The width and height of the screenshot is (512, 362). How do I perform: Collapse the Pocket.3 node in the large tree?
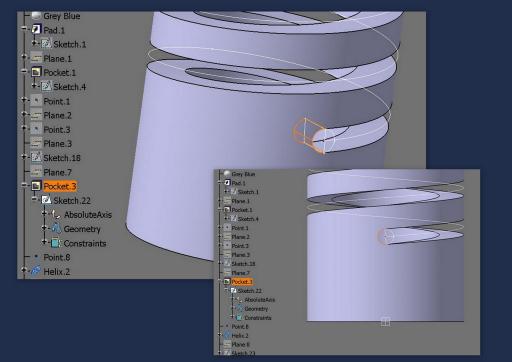coord(24,185)
